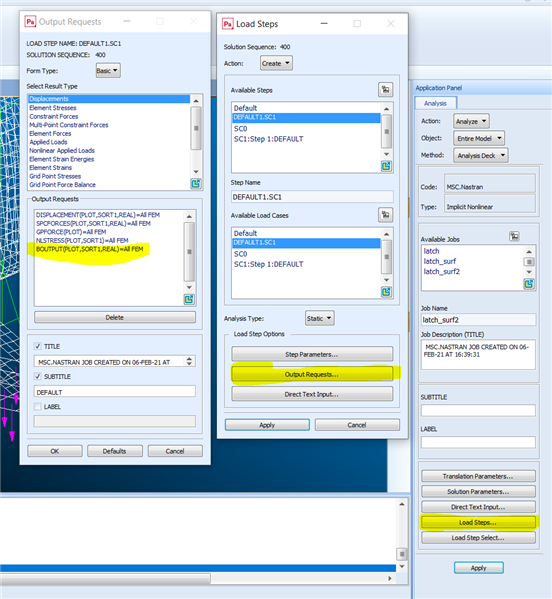Select SC0 in Available Steps
The image size is (552, 599).
[306, 128]
